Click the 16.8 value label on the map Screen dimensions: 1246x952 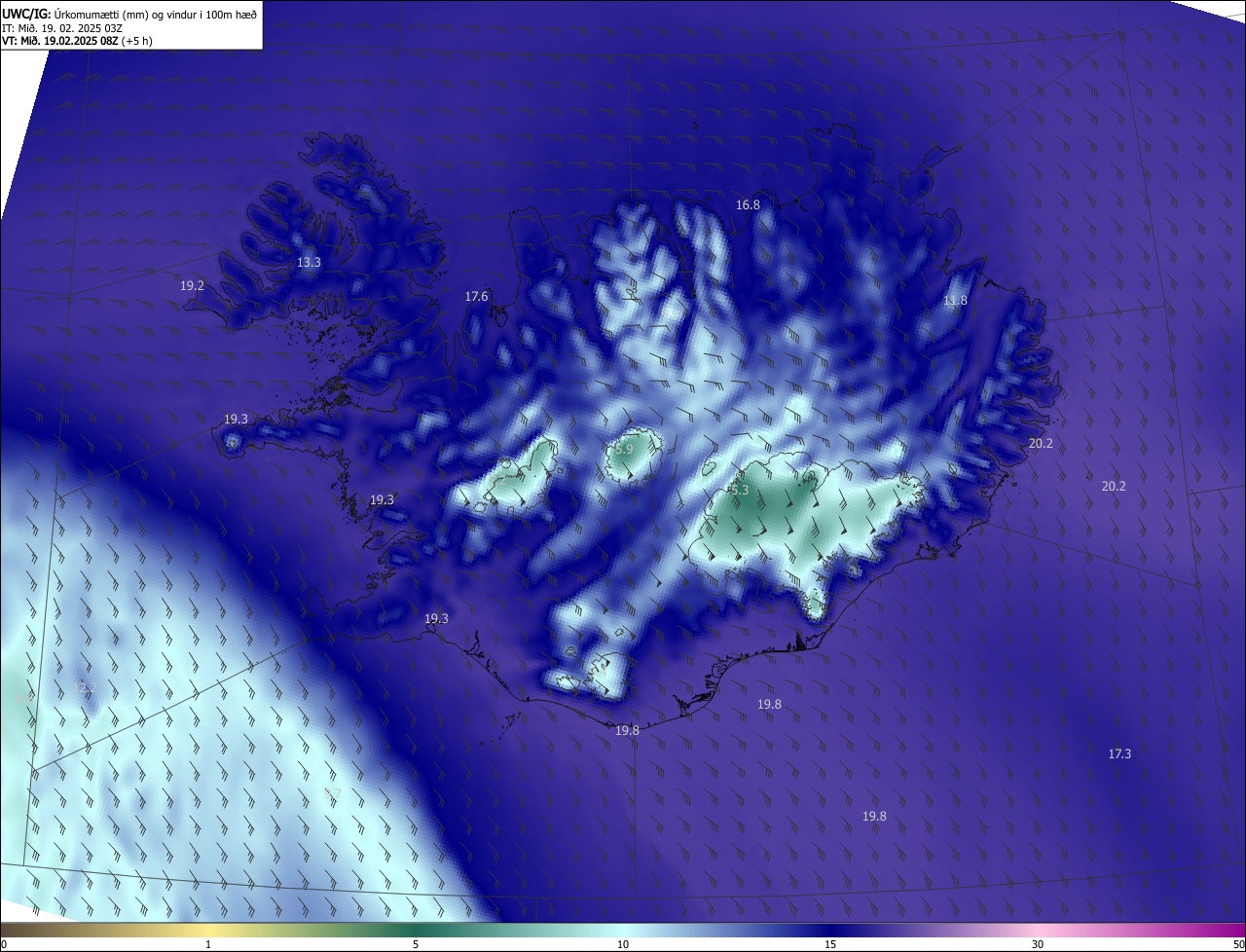748,205
